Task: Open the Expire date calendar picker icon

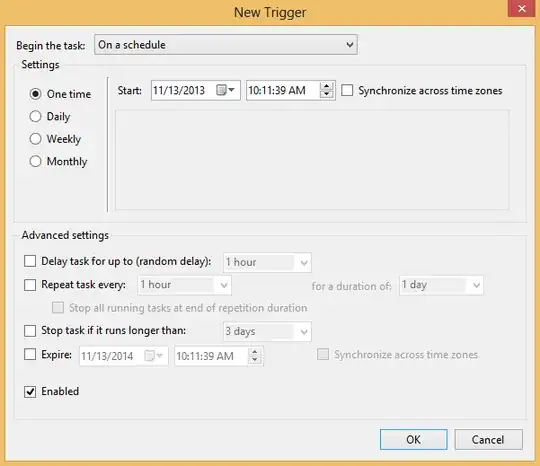Action: click(x=154, y=356)
